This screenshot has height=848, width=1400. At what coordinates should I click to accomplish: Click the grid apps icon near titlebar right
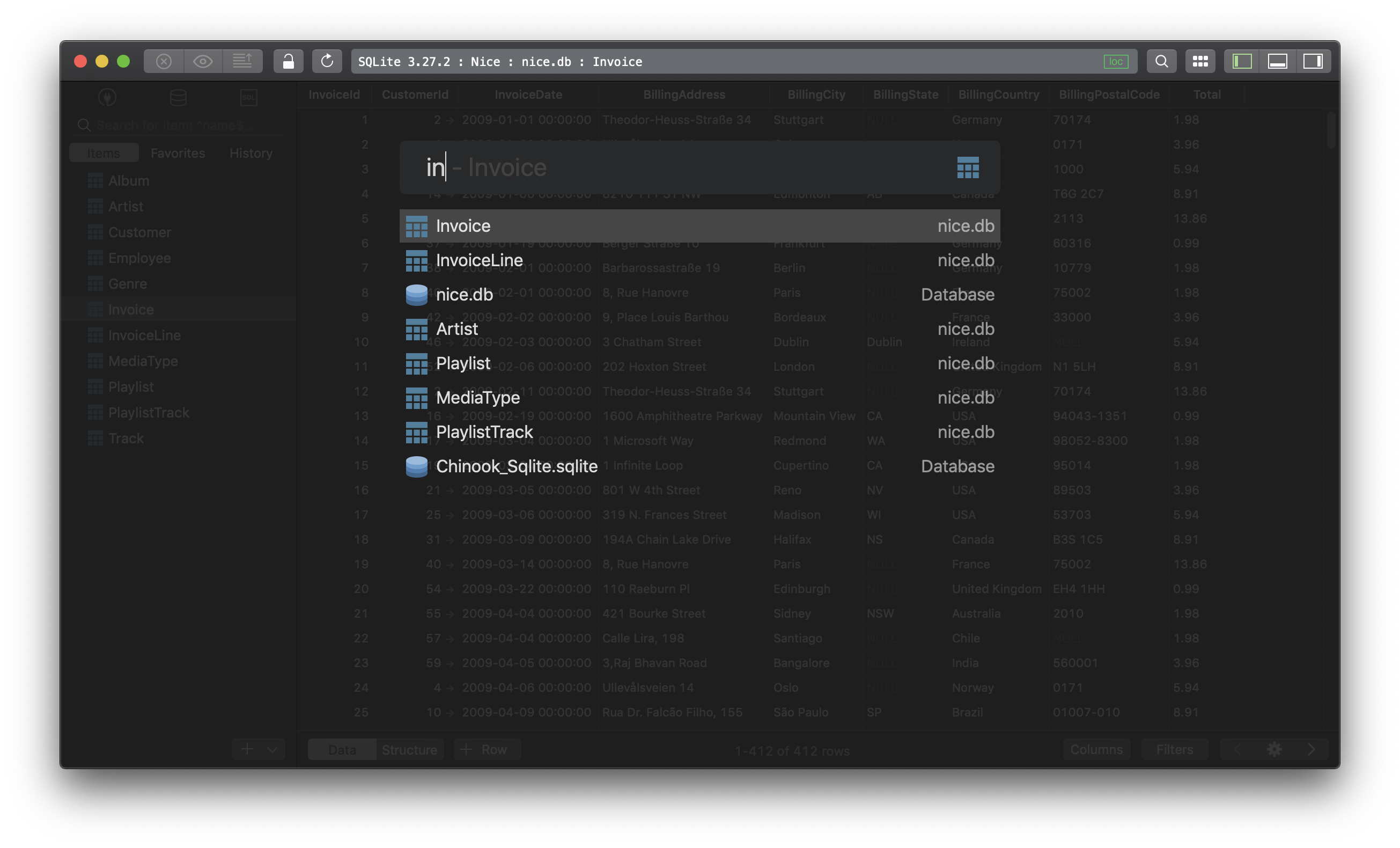point(1200,61)
